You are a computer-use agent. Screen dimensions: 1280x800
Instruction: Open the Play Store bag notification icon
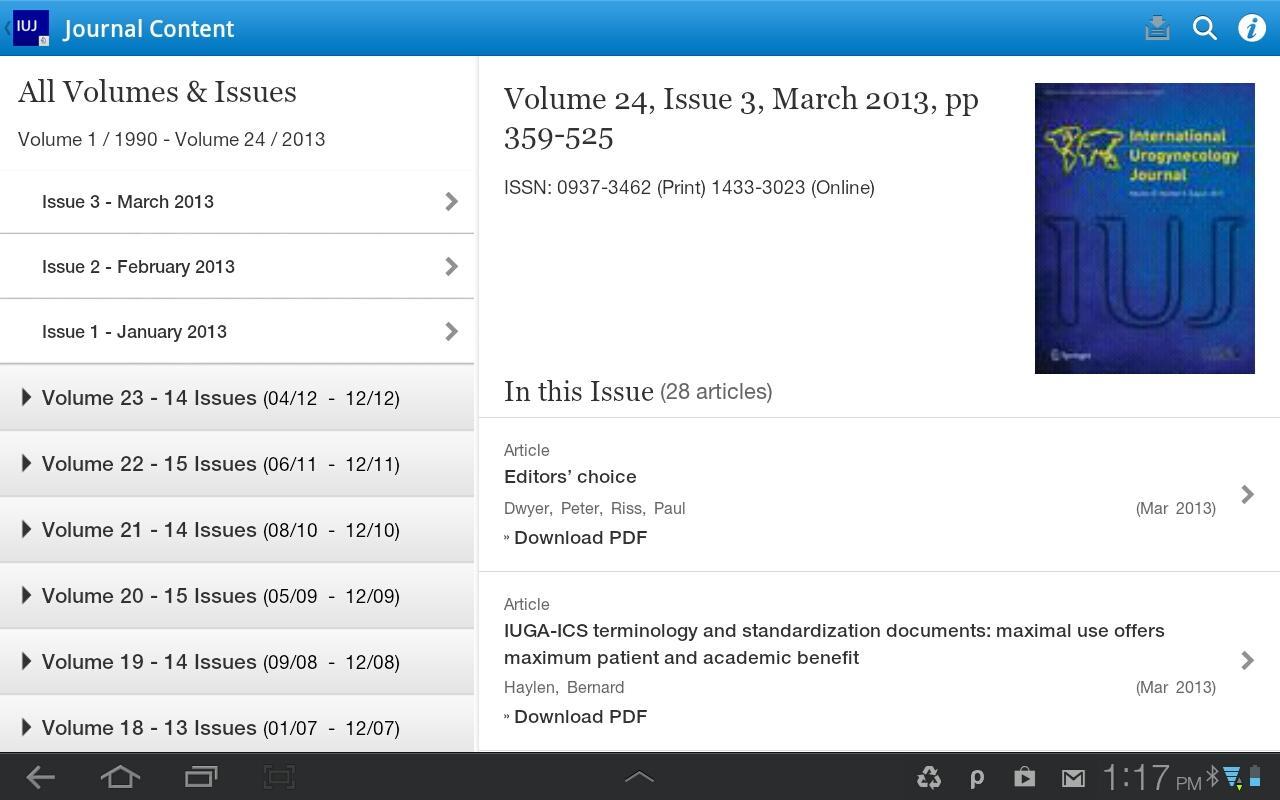(1024, 777)
